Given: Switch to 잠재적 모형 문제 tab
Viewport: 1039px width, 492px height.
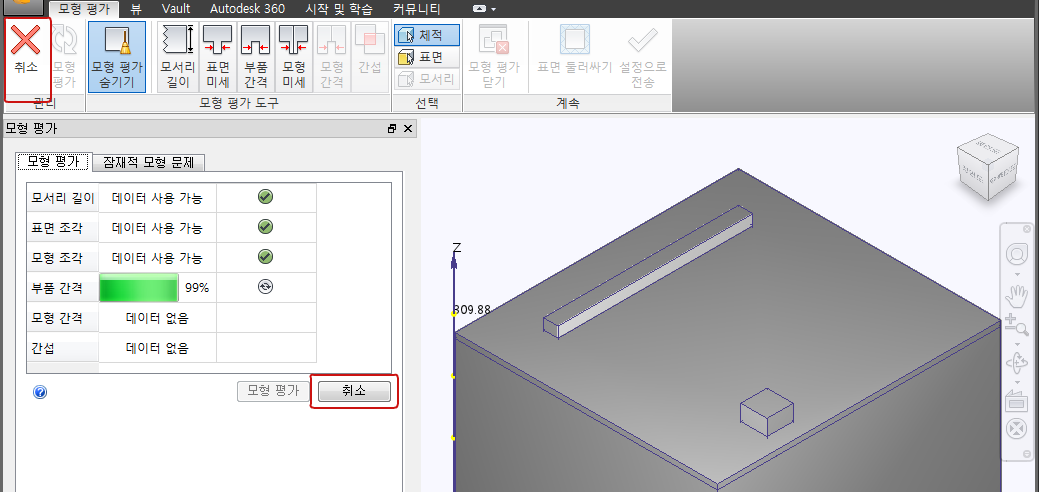Looking at the screenshot, I should [148, 162].
